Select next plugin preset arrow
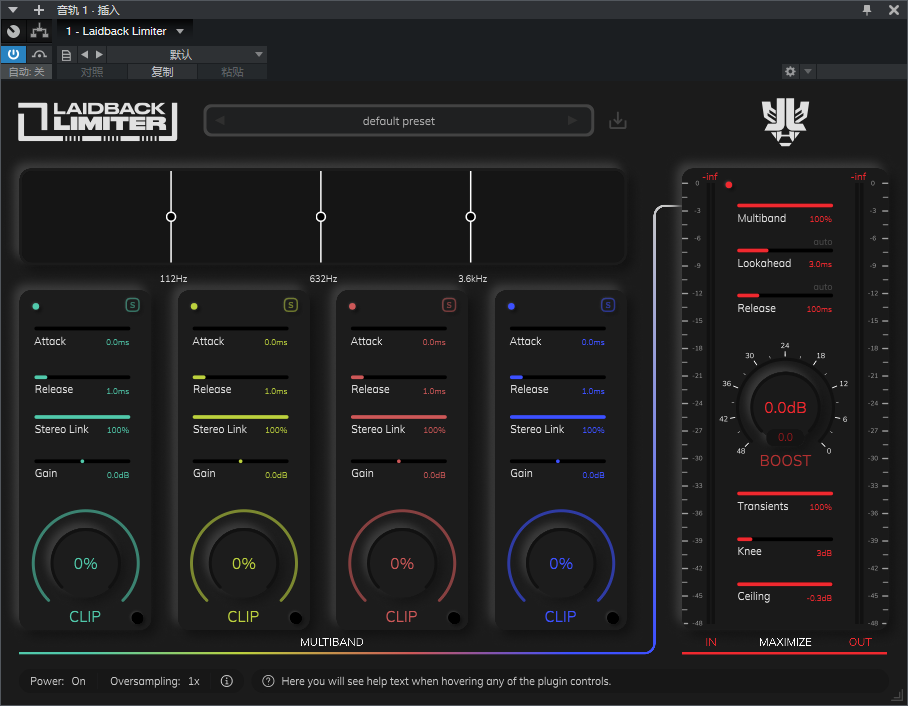Viewport: 908px width, 706px height. (572, 120)
